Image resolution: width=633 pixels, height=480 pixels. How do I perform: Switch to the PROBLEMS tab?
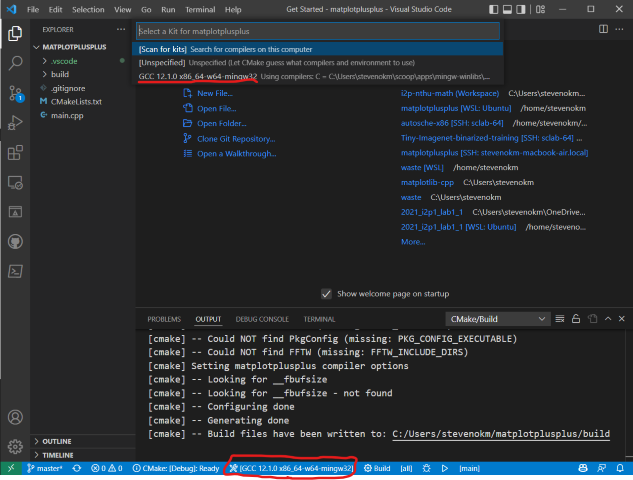[x=164, y=319]
